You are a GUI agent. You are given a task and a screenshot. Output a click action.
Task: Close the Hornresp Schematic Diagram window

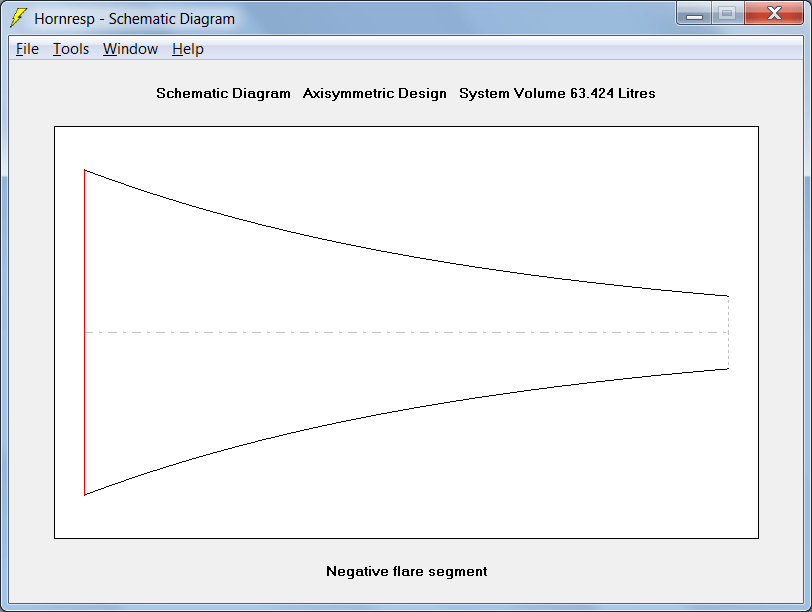774,13
